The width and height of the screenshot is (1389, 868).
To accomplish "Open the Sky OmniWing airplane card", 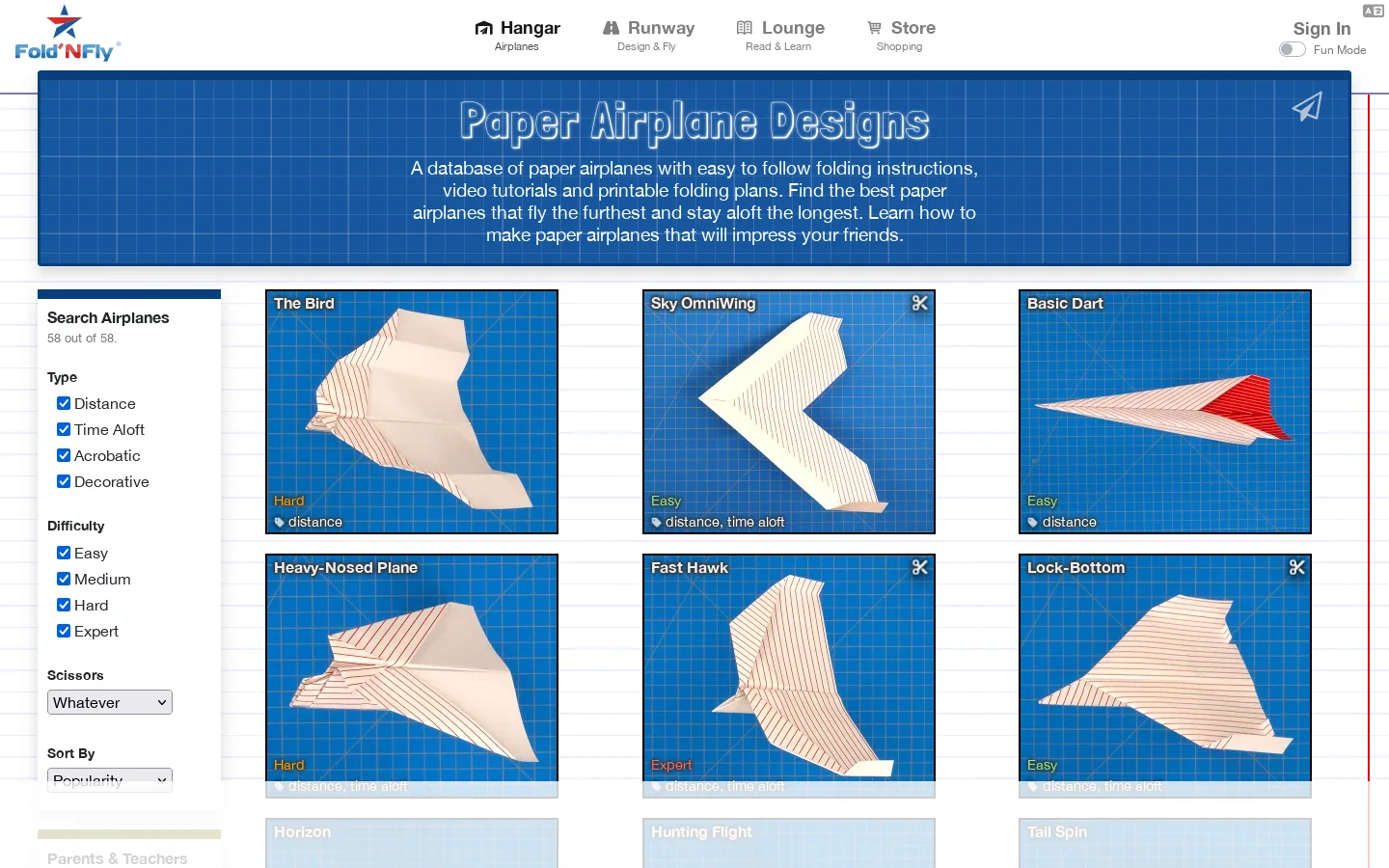I will pos(789,412).
